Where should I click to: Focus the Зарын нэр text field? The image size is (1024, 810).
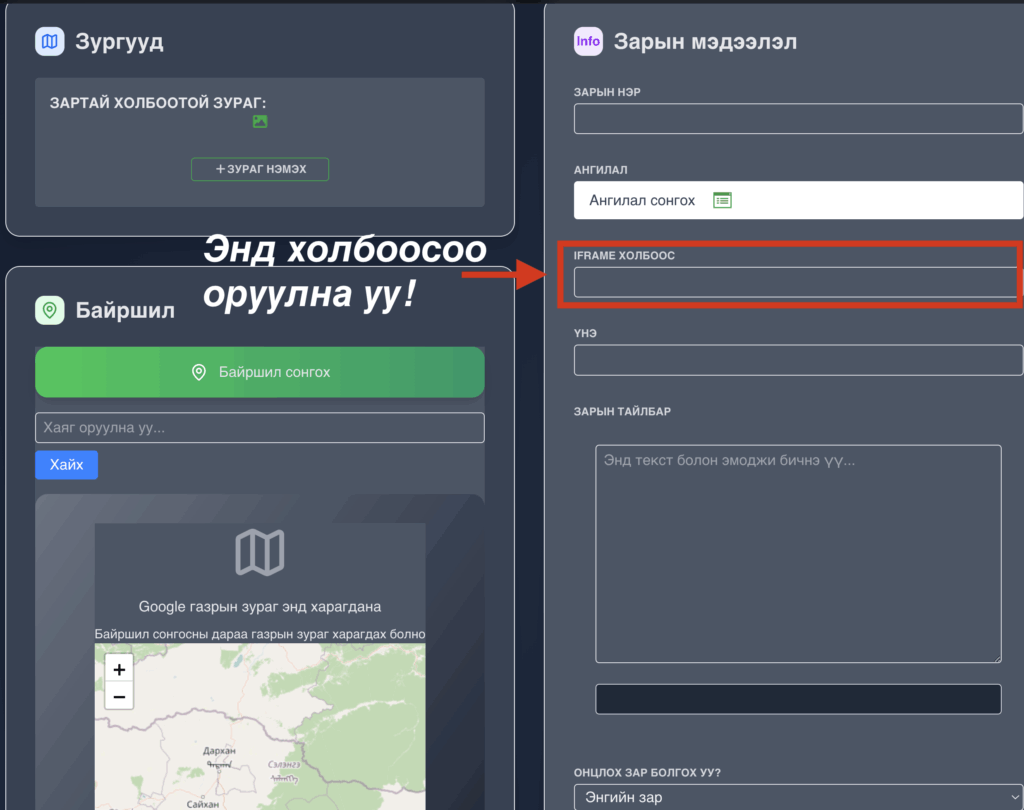tap(797, 118)
